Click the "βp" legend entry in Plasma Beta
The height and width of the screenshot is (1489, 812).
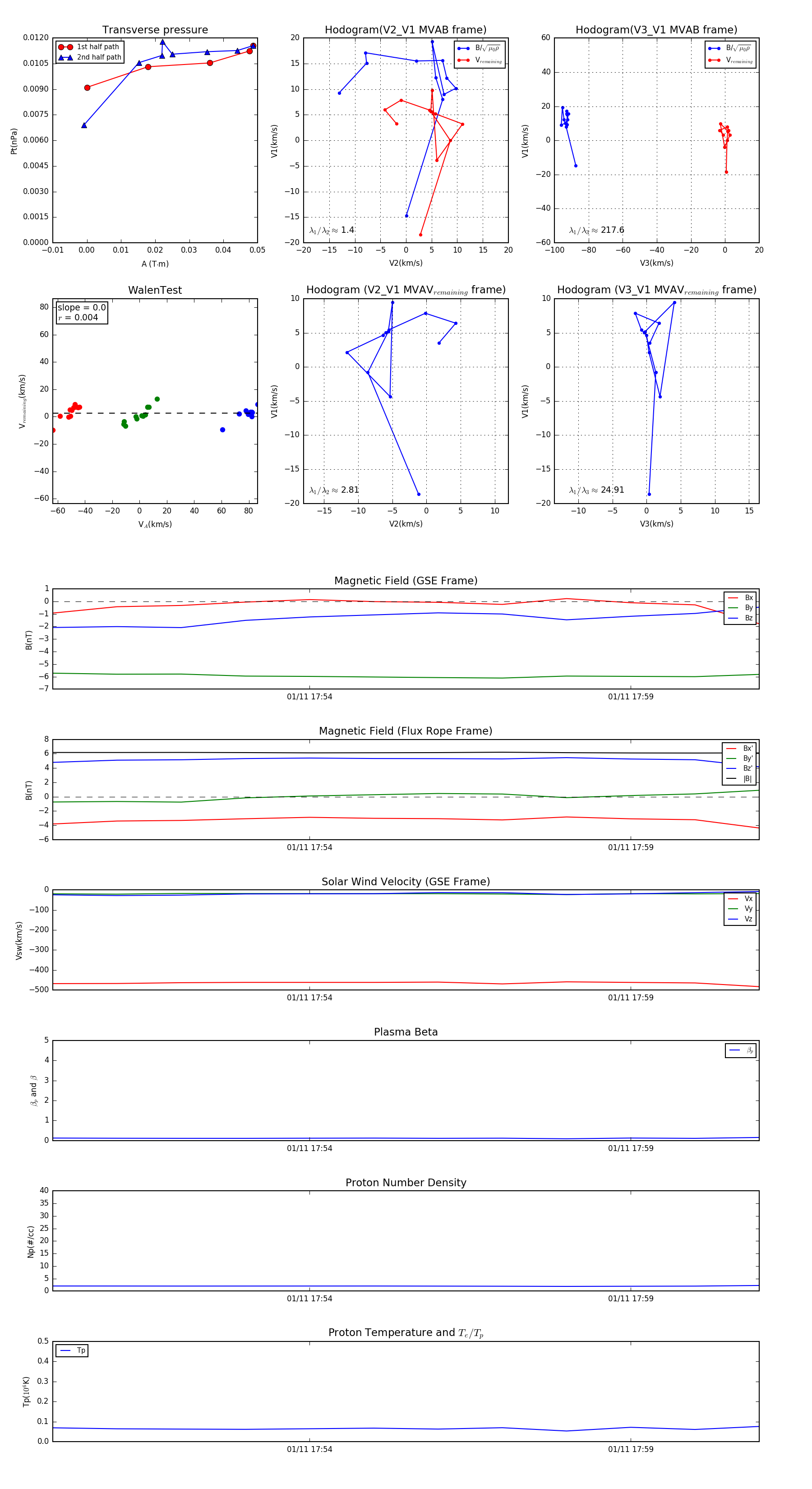741,1050
